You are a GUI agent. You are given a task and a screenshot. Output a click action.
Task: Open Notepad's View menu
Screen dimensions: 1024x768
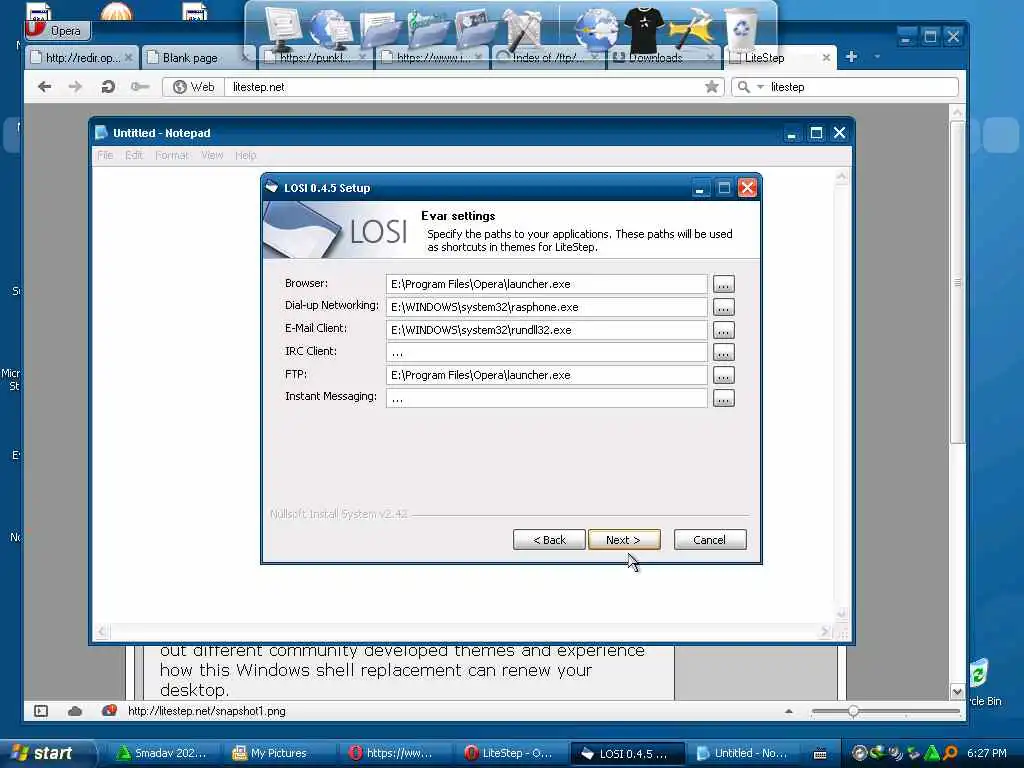pos(212,155)
